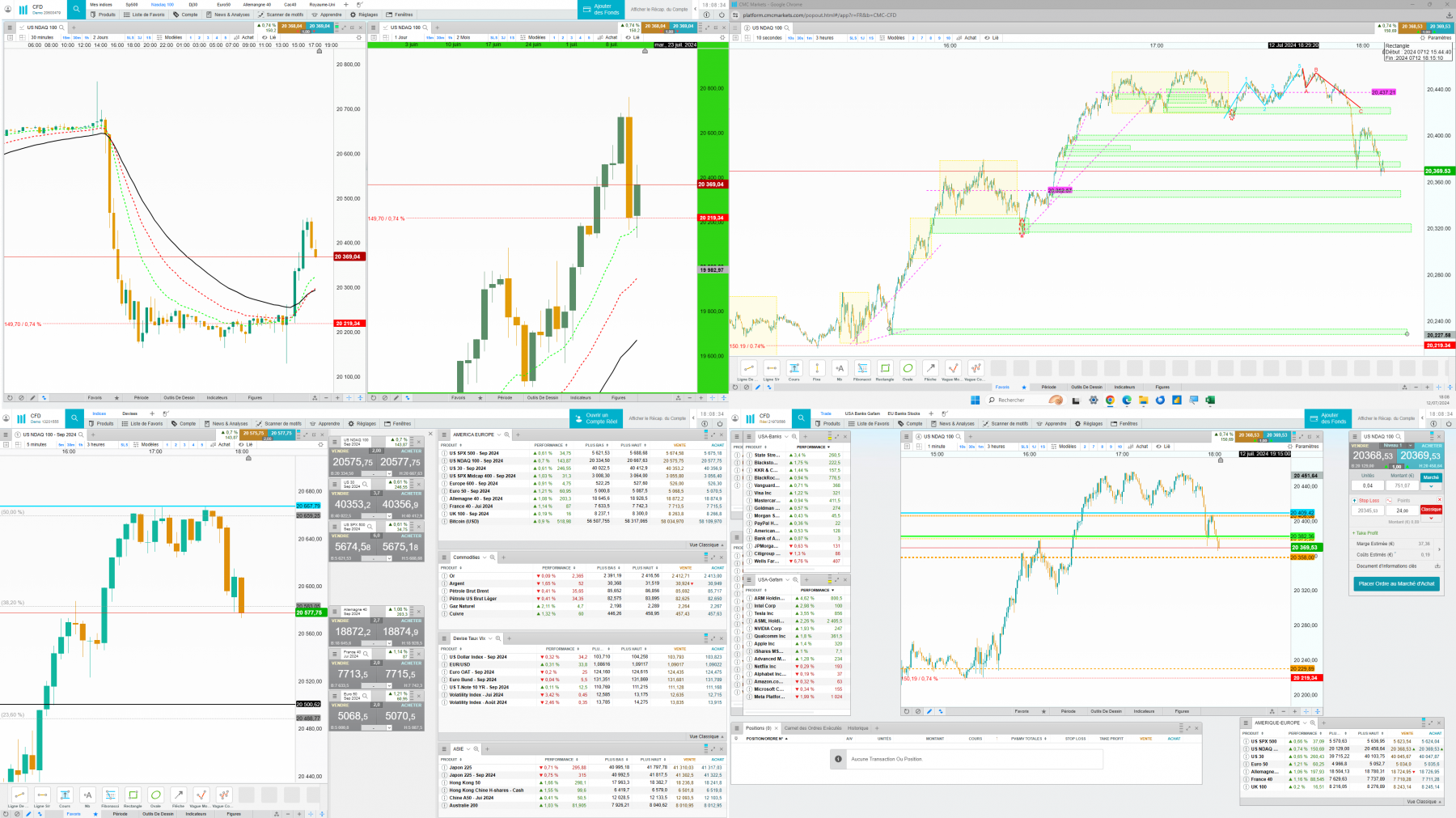Select the Fibonacci tool in the 10 secondes chart toolbar
Viewport: 1456px width, 818px height.
pos(862,369)
